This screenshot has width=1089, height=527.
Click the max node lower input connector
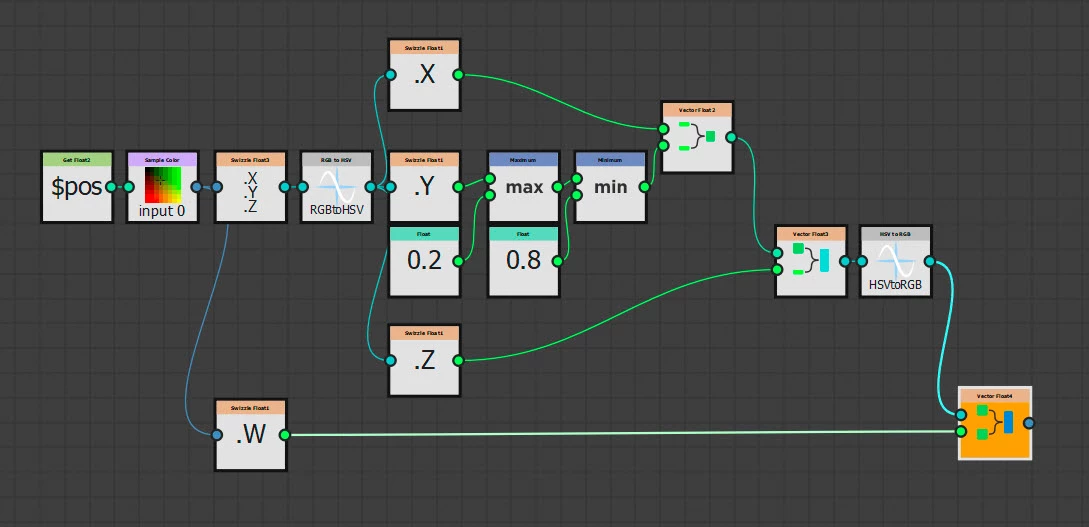490,195
